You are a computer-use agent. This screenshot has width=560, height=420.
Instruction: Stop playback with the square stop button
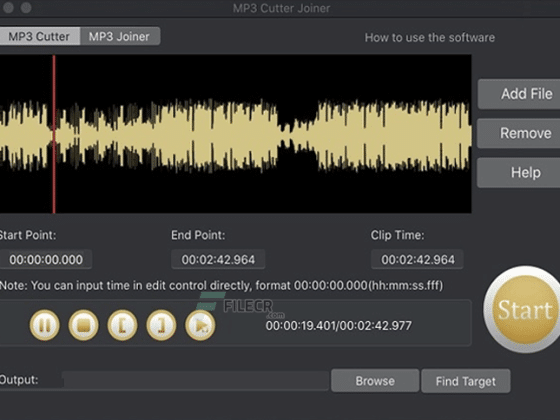(83, 325)
